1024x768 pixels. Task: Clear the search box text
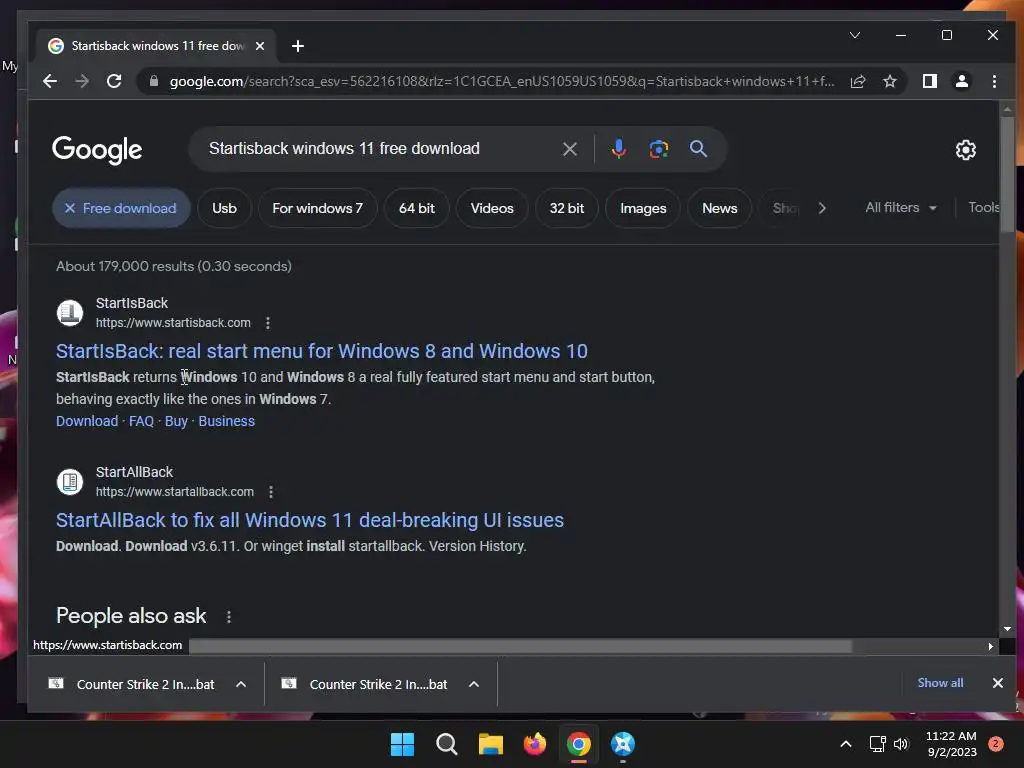pos(569,149)
